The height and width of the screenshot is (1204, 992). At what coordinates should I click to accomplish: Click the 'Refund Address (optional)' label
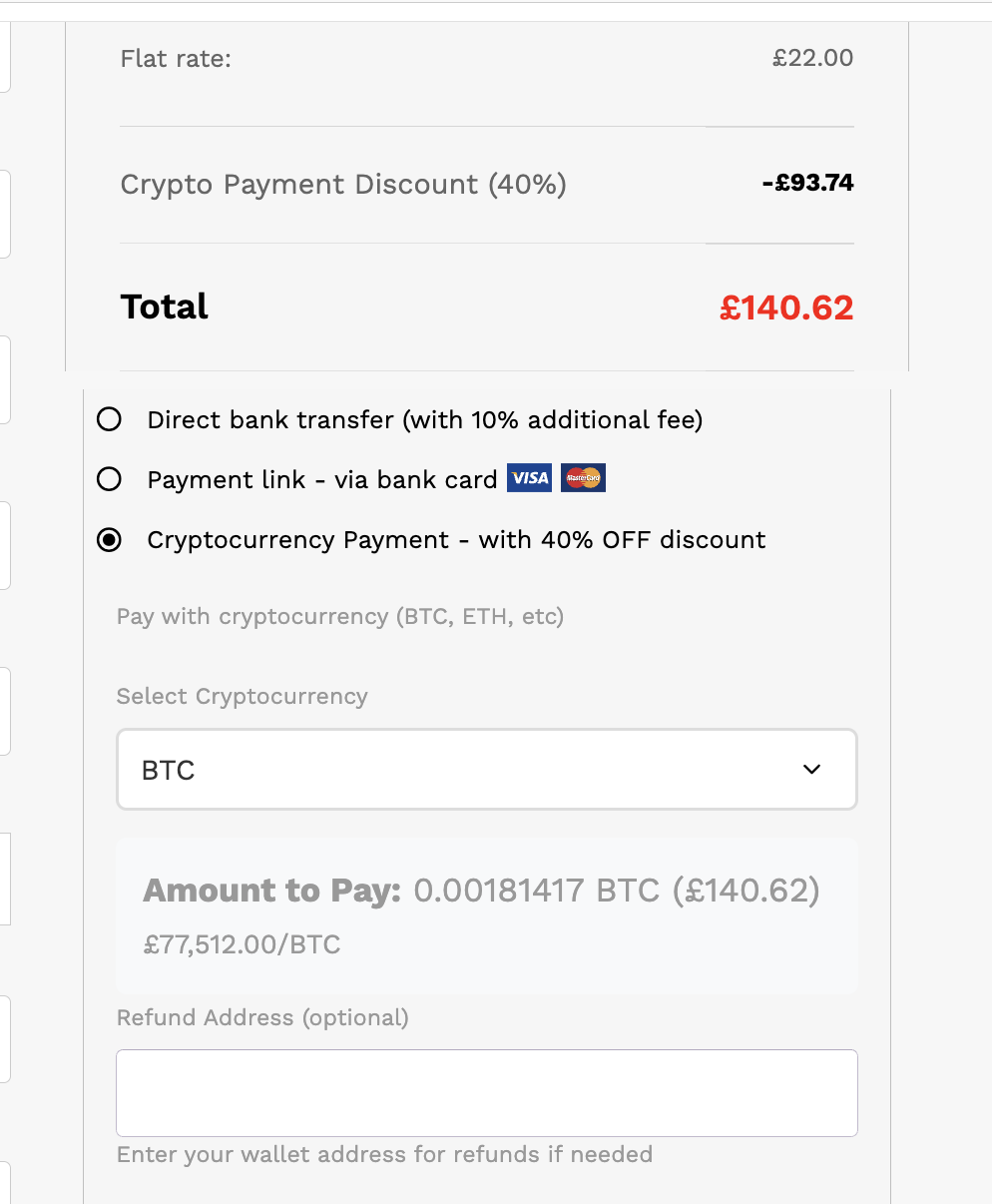click(x=262, y=1017)
